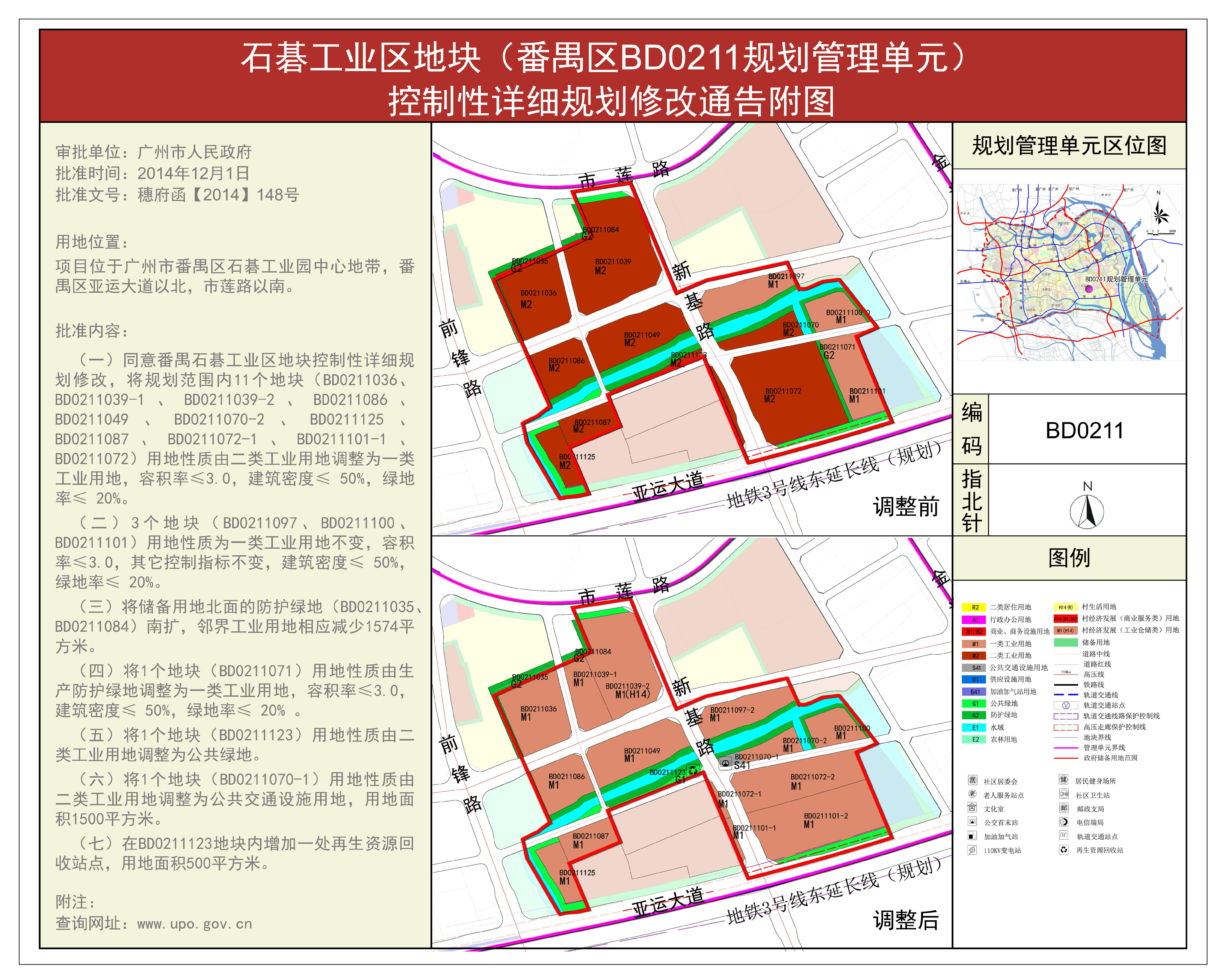Screen dimensions: 1225x980
Task: Click the 公交首末站 icon in the legend
Action: coord(972,821)
